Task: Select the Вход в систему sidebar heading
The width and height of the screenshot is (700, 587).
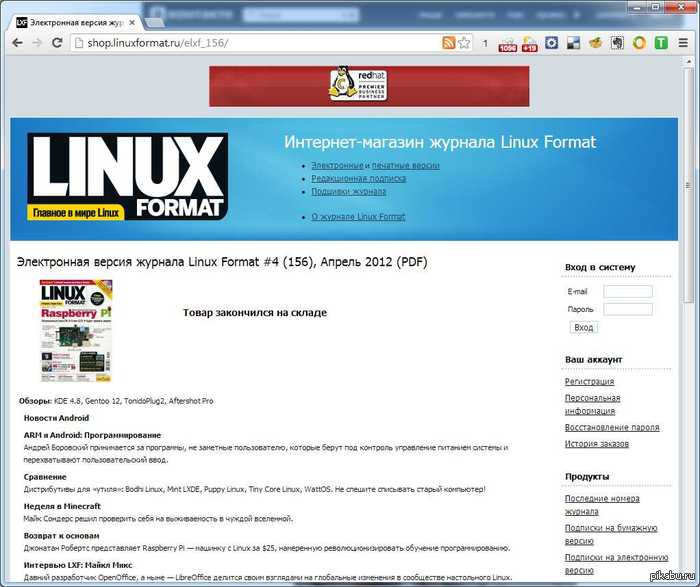Action: tap(600, 267)
